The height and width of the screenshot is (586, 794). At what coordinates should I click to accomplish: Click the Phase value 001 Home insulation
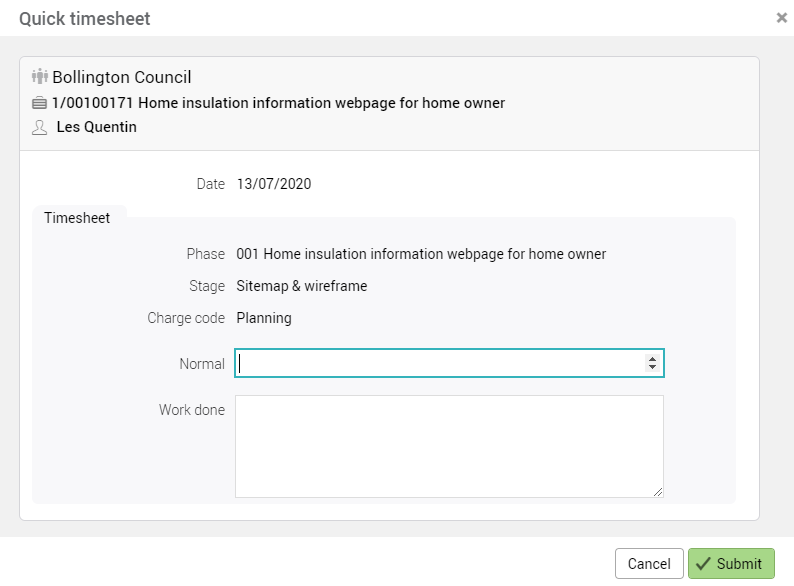point(421,254)
